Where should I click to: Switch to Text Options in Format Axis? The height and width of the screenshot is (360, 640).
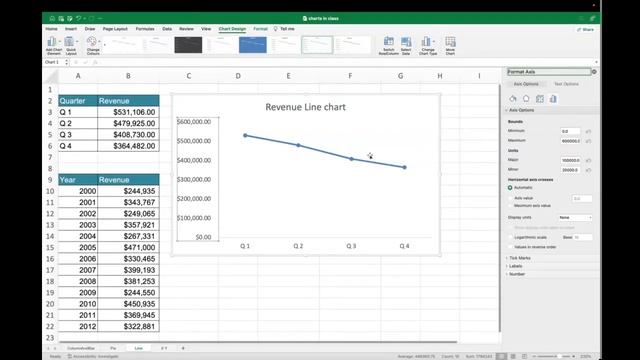point(566,84)
